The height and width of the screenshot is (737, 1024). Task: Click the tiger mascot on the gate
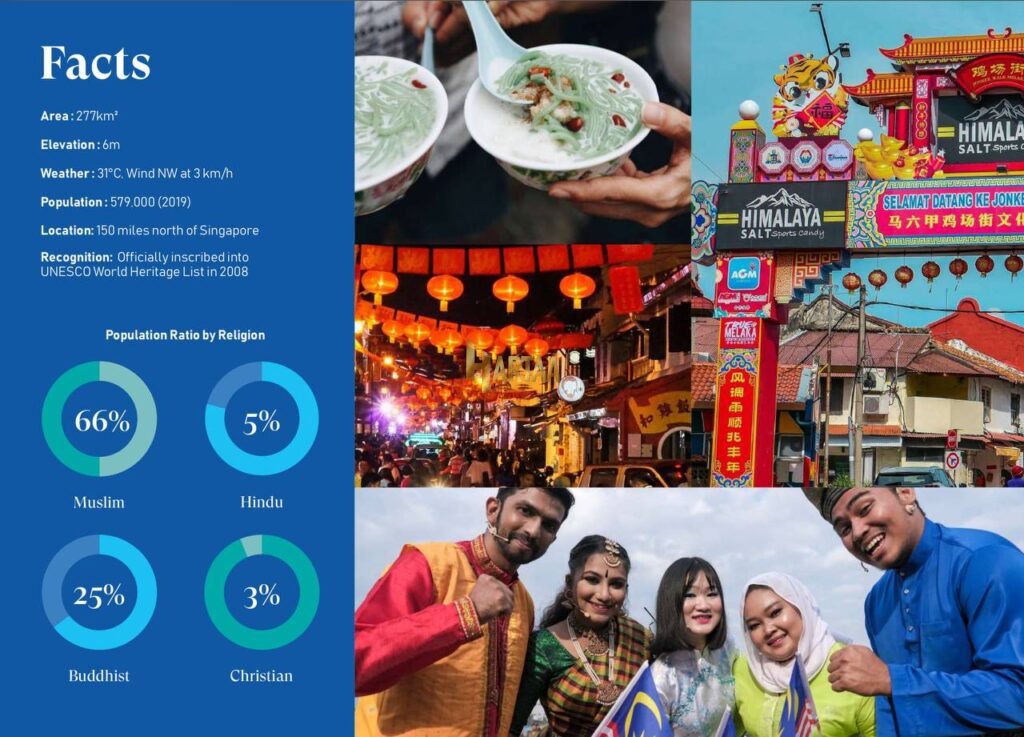coord(809,95)
